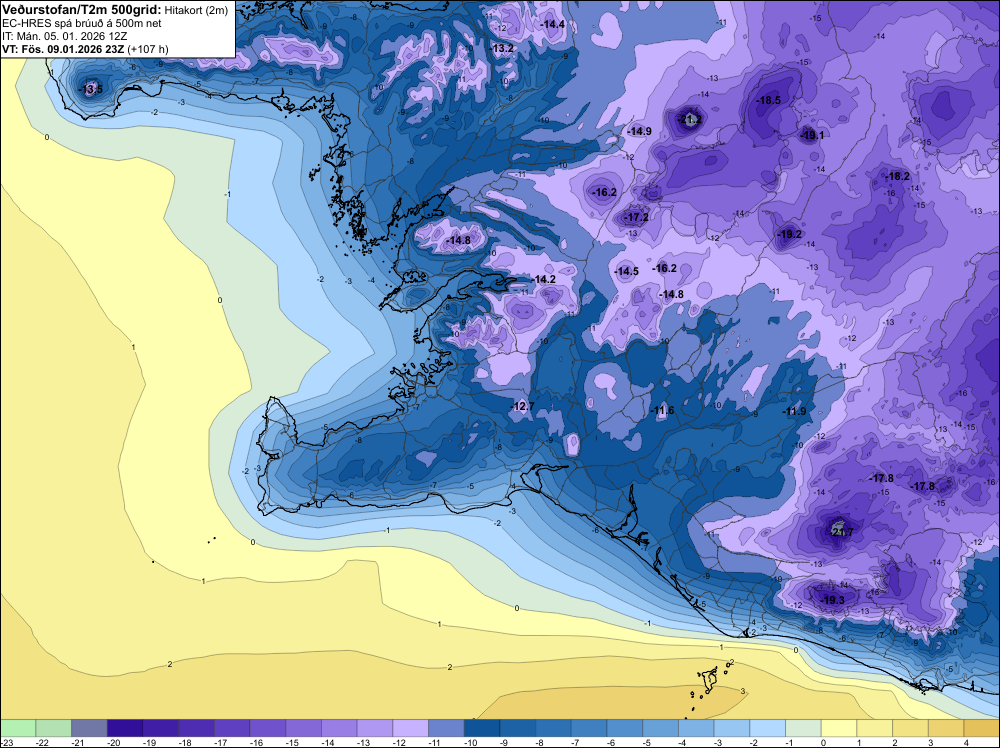Click the -17.2 temperature label

click(636, 217)
